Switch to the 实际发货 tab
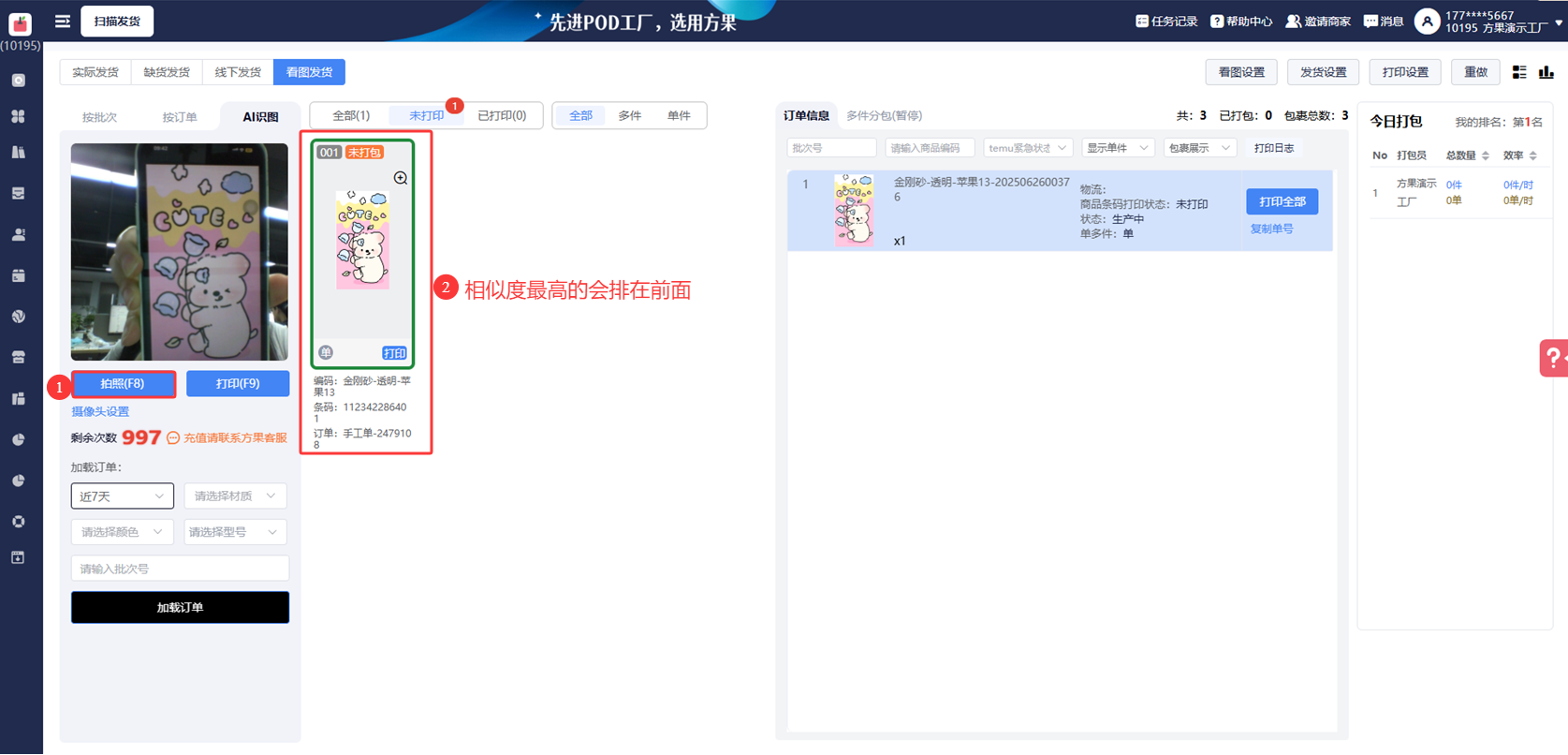 pyautogui.click(x=95, y=72)
